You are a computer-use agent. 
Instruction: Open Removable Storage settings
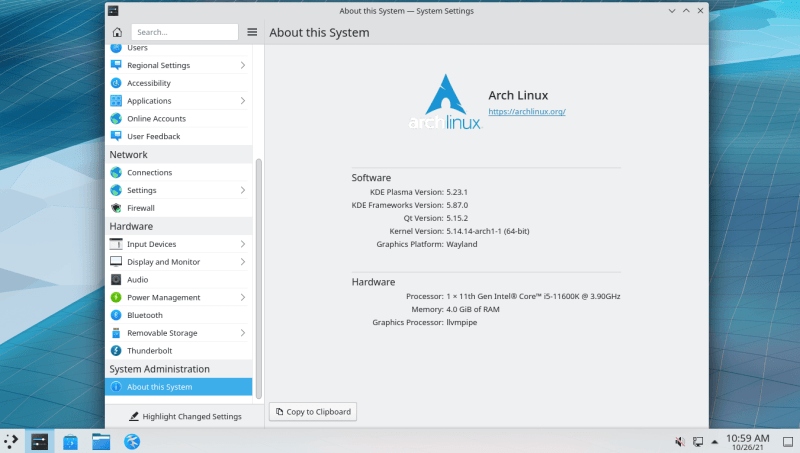pos(162,333)
